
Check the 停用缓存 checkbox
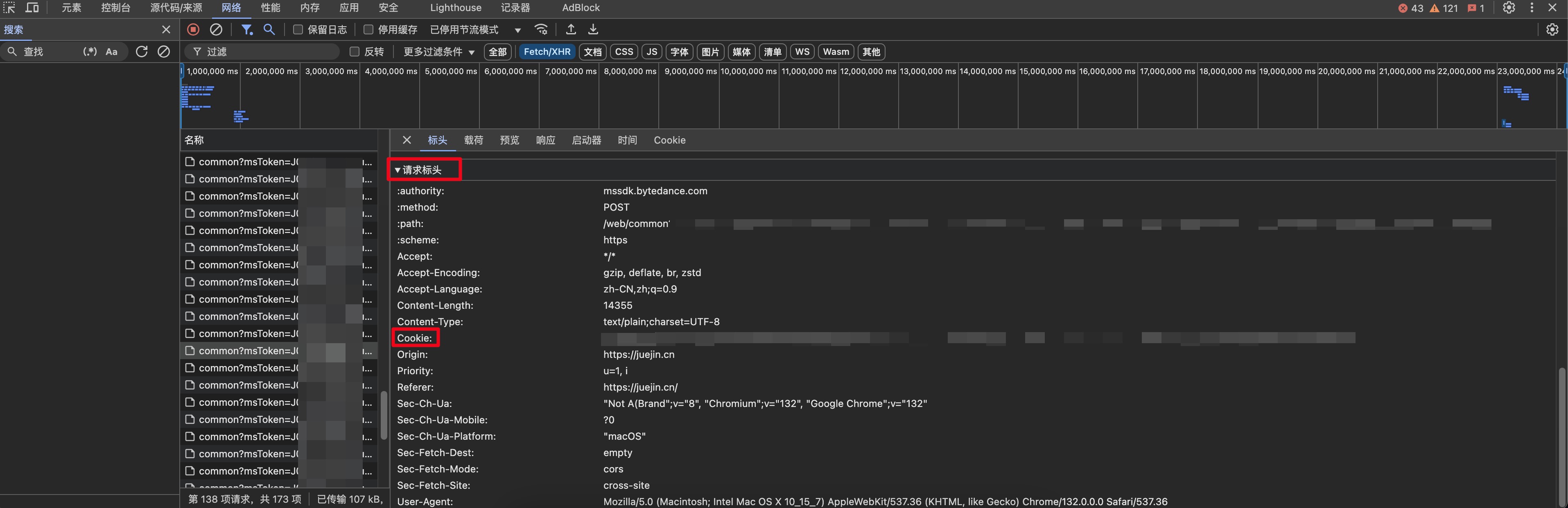368,30
